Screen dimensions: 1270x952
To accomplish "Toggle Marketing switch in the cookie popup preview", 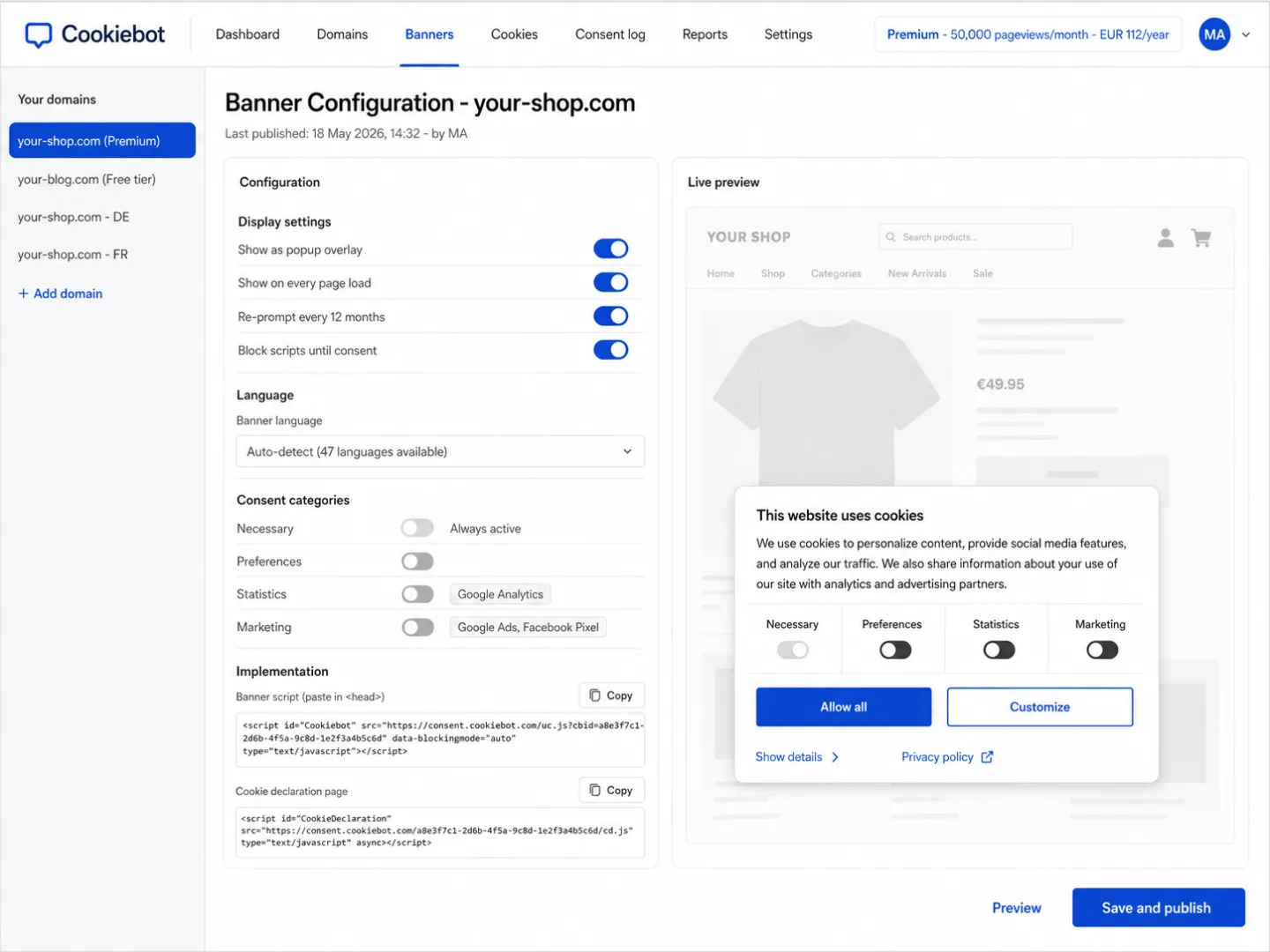I will click(1102, 651).
